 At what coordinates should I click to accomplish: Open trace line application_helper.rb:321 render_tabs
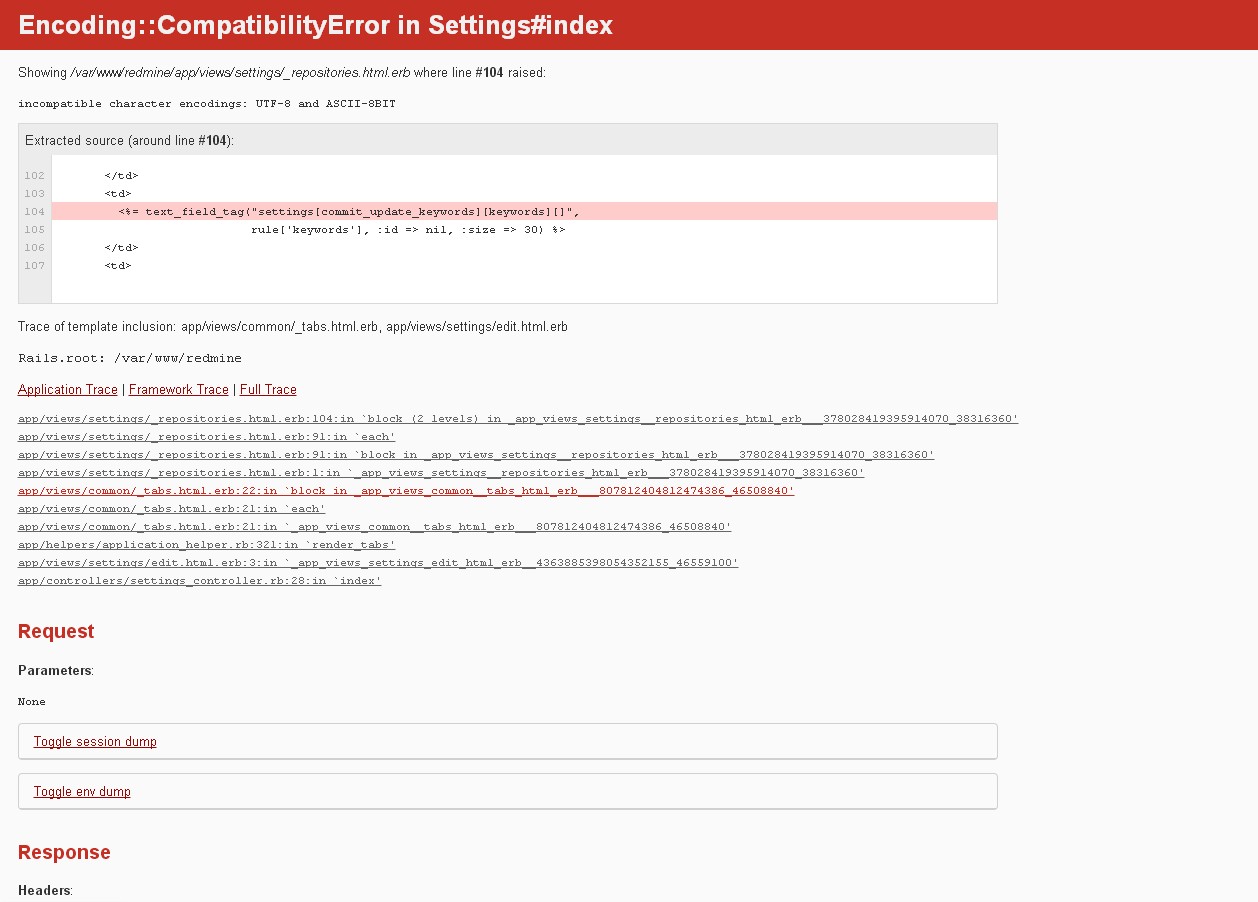[x=207, y=545]
